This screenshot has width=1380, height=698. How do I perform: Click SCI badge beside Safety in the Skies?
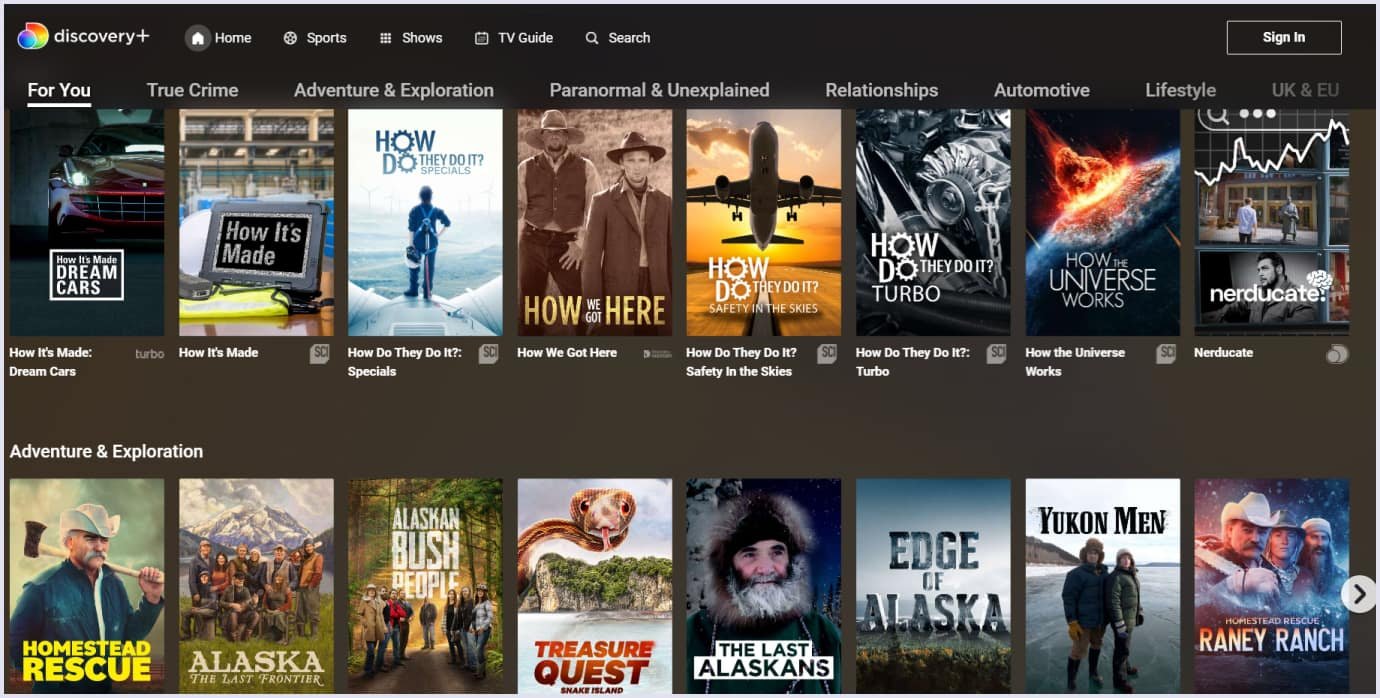[827, 354]
